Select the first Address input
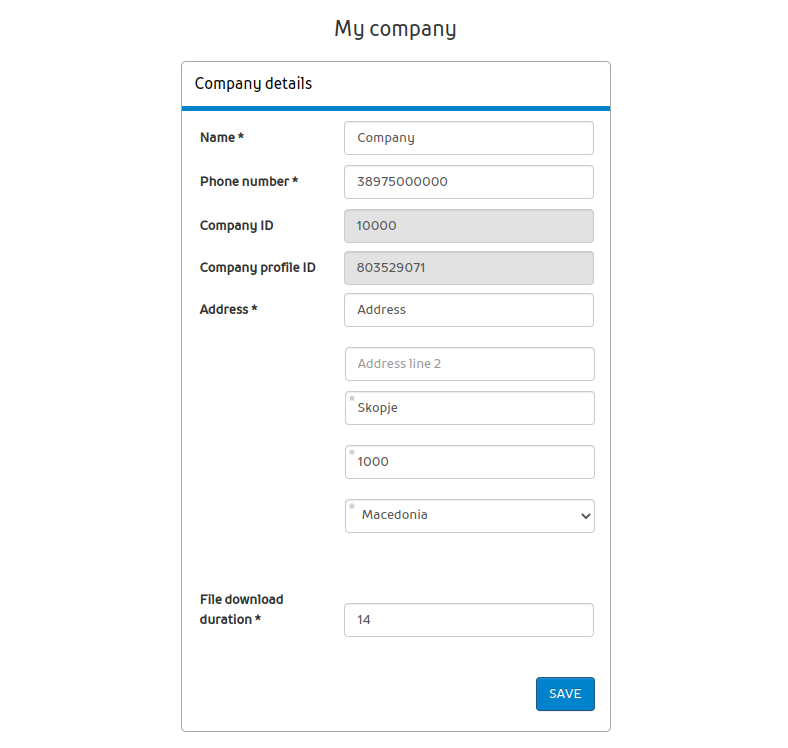Image resolution: width=788 pixels, height=748 pixels. [468, 310]
